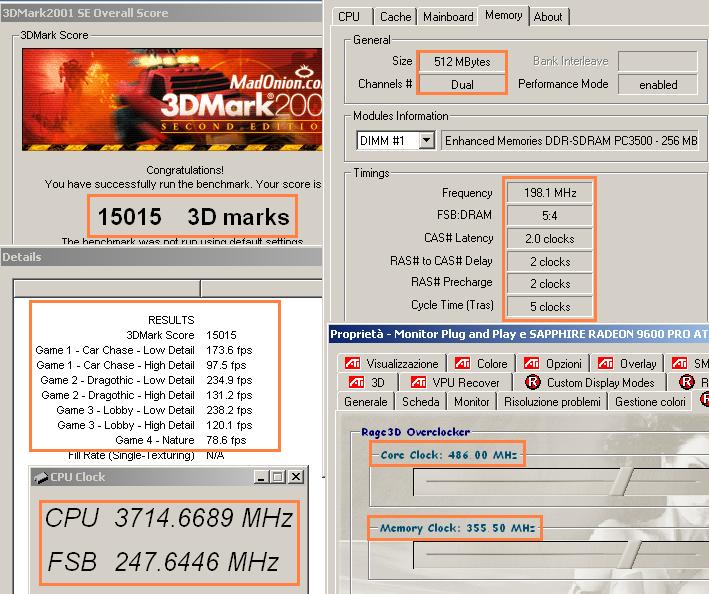Image resolution: width=709 pixels, height=594 pixels.
Task: Open the Opzioni tab
Action: (x=552, y=363)
